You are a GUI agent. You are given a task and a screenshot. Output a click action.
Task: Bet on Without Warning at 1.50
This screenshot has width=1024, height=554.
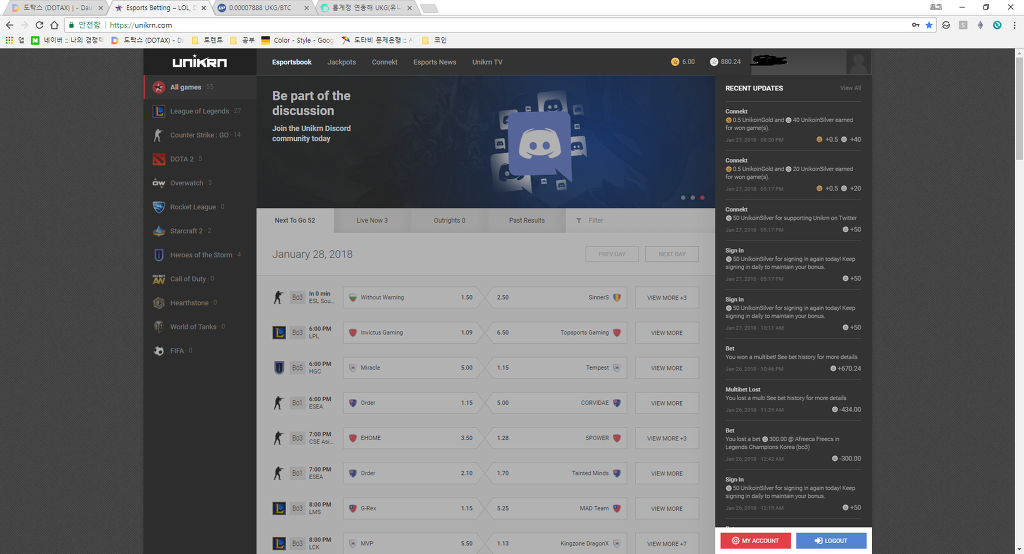coord(411,297)
